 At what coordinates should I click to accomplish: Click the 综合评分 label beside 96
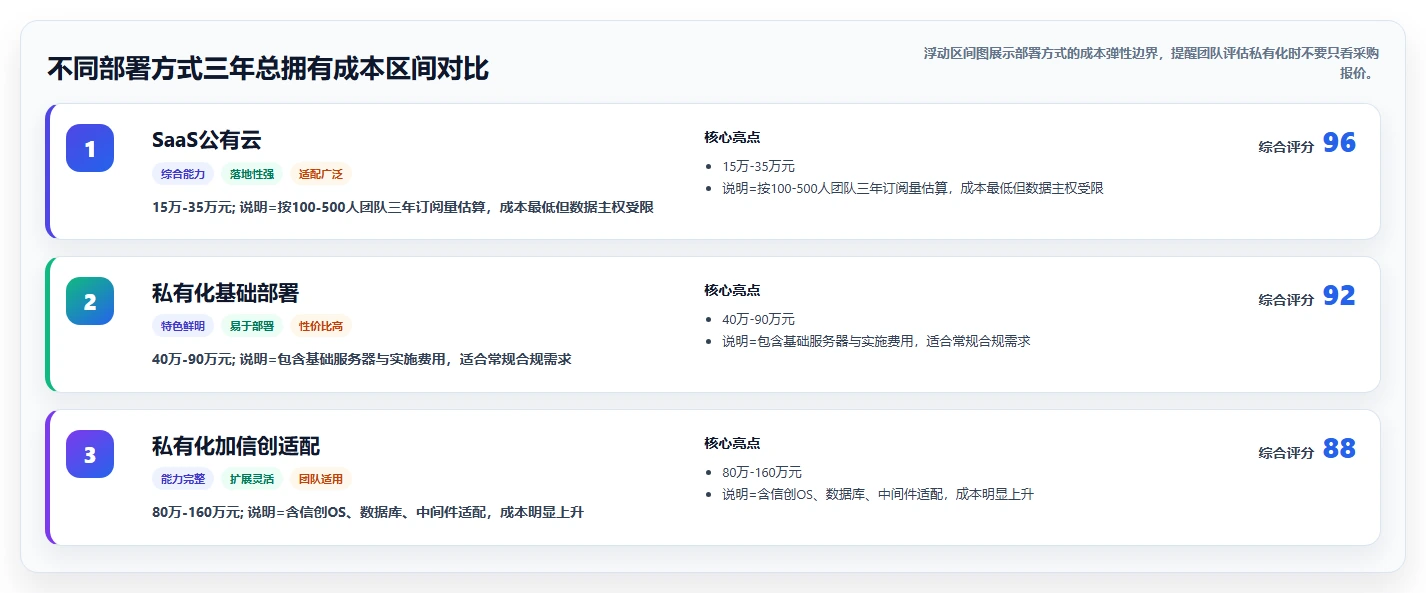tap(1286, 147)
